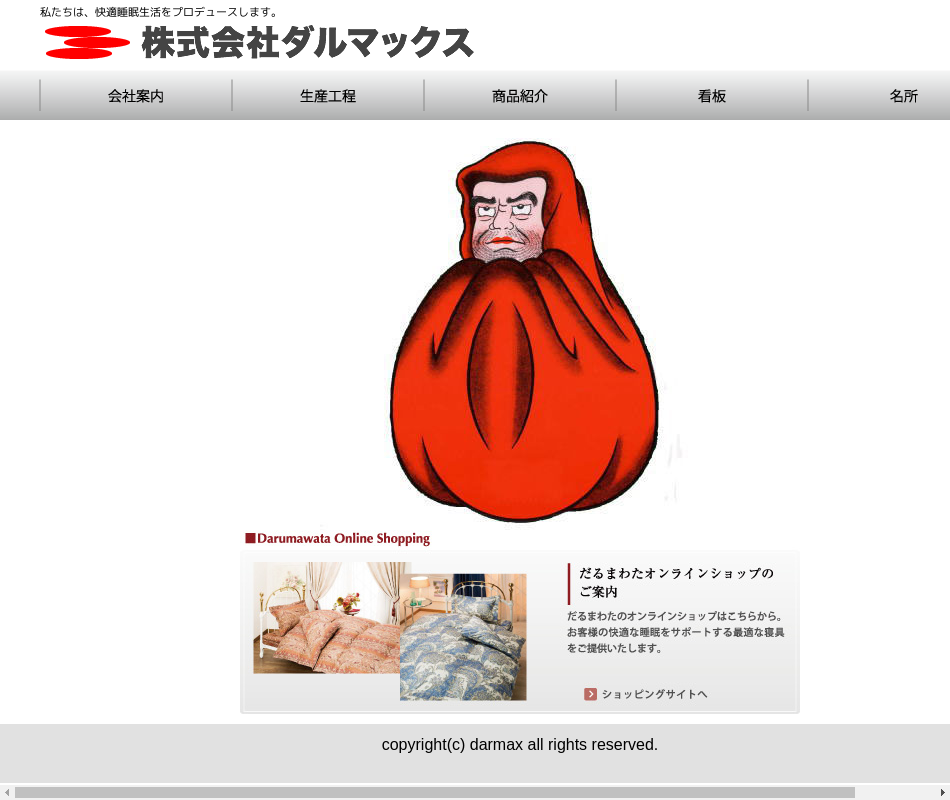Choose 名所 from the navigation bar
950x800 pixels.
[903, 96]
